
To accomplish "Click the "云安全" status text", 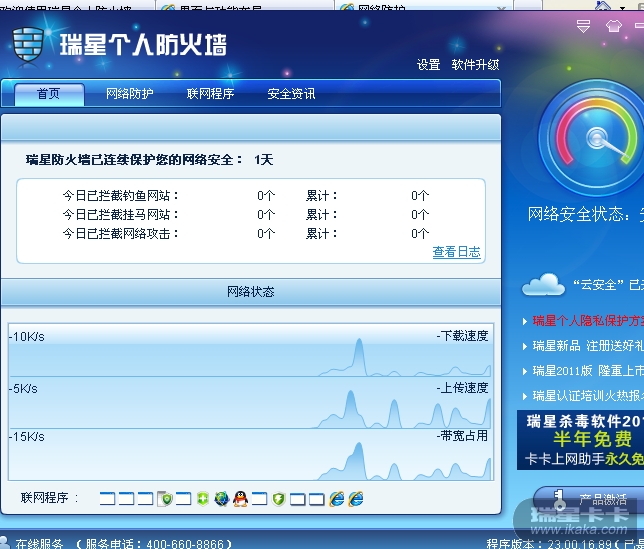I will (608, 285).
